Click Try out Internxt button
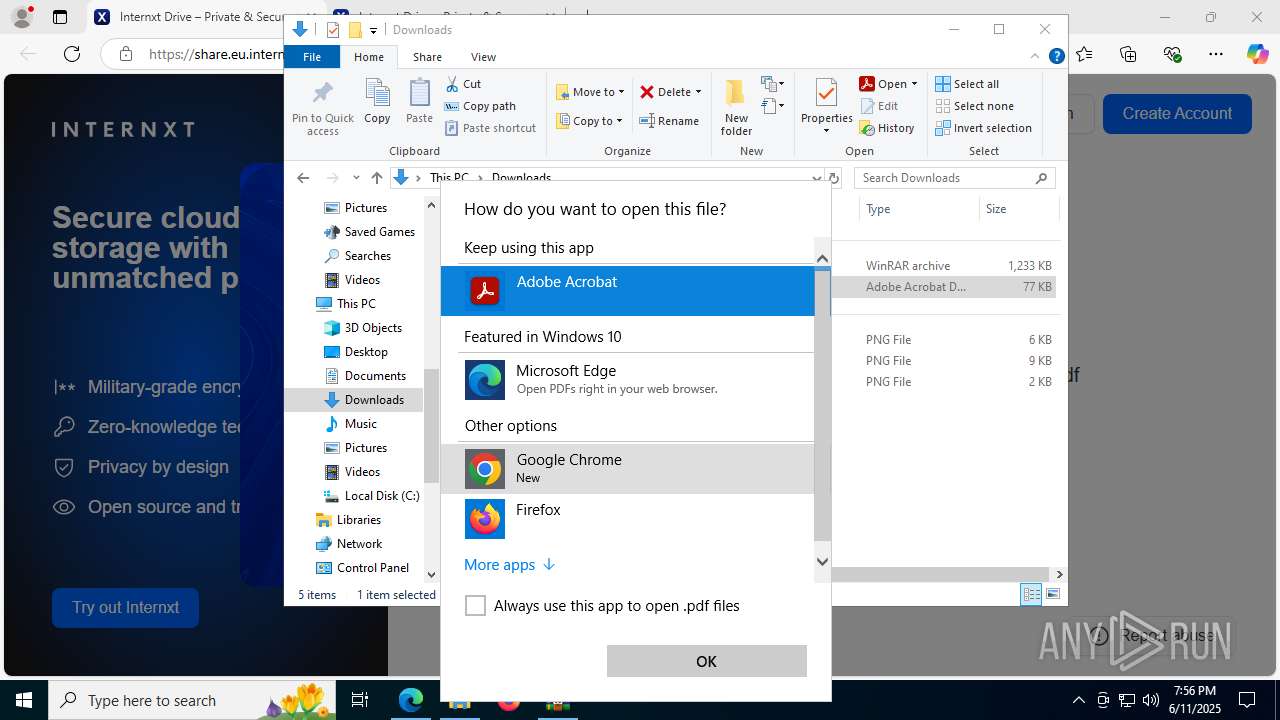Screen dimensions: 1280x720 click(126, 608)
